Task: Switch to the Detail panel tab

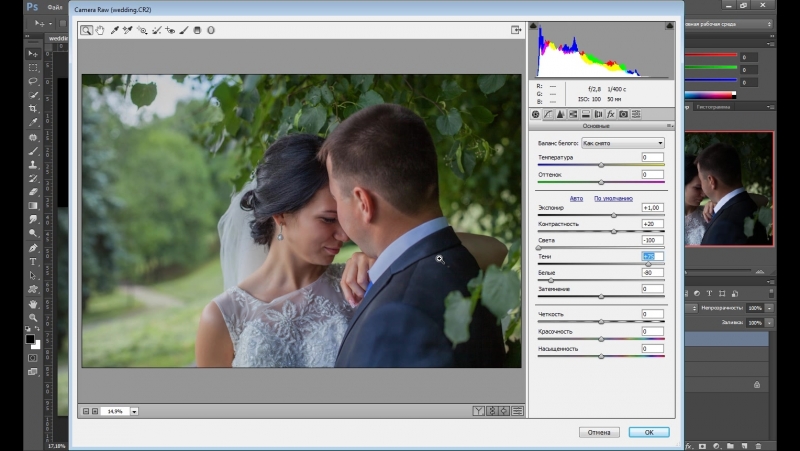Action: click(560, 114)
